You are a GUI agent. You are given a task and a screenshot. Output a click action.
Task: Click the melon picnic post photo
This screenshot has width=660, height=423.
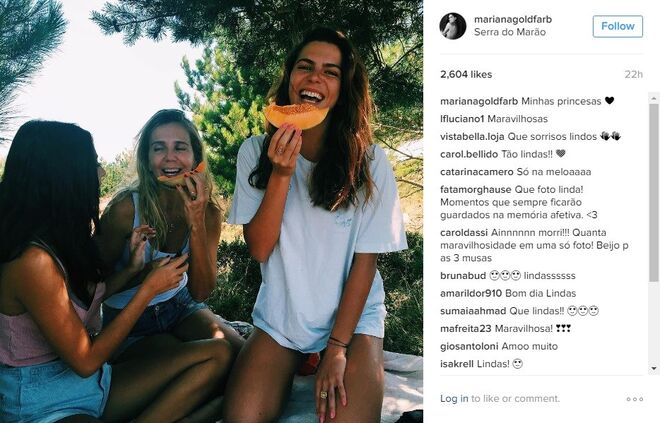[211, 211]
